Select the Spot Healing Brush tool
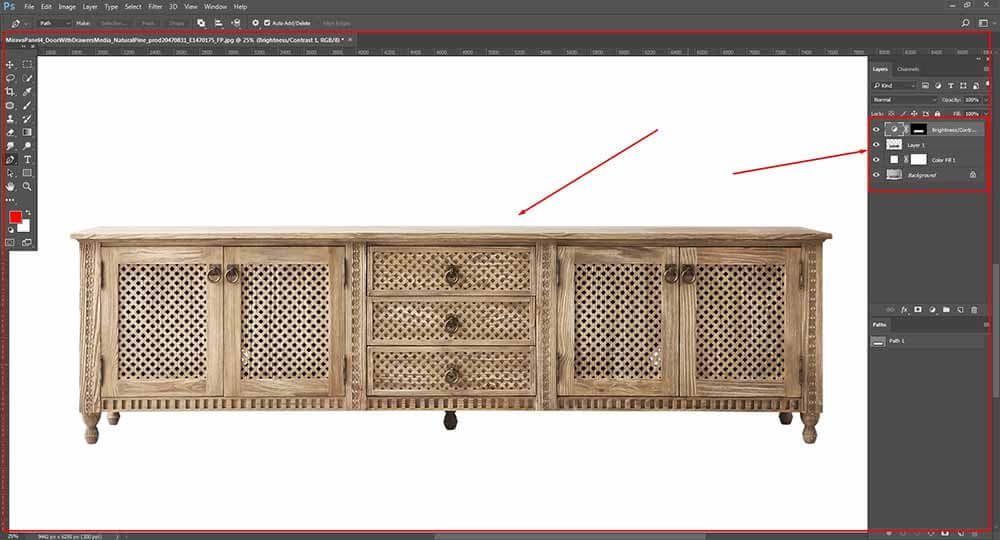Viewport: 1000px width, 540px height. (x=10, y=105)
